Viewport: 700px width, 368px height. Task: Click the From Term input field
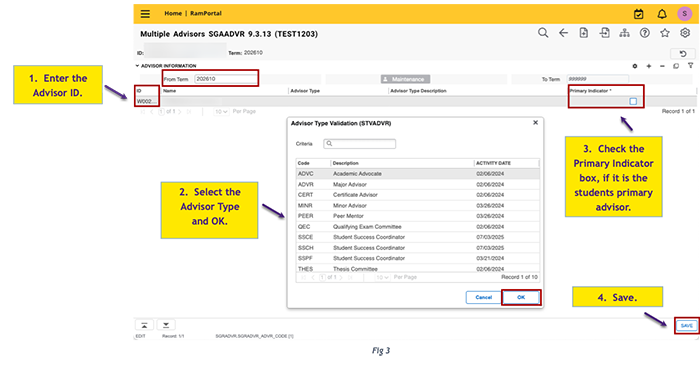225,79
